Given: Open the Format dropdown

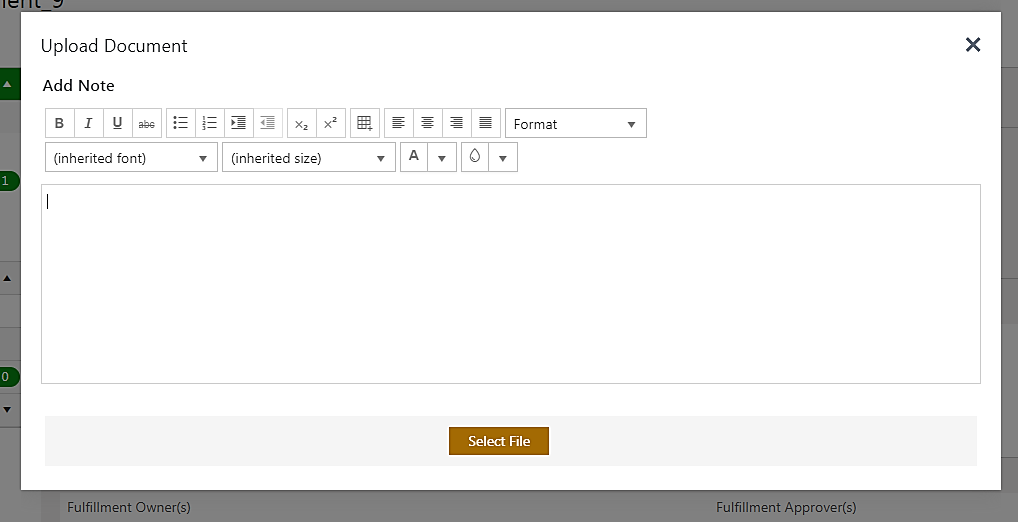Looking at the screenshot, I should click(x=575, y=124).
